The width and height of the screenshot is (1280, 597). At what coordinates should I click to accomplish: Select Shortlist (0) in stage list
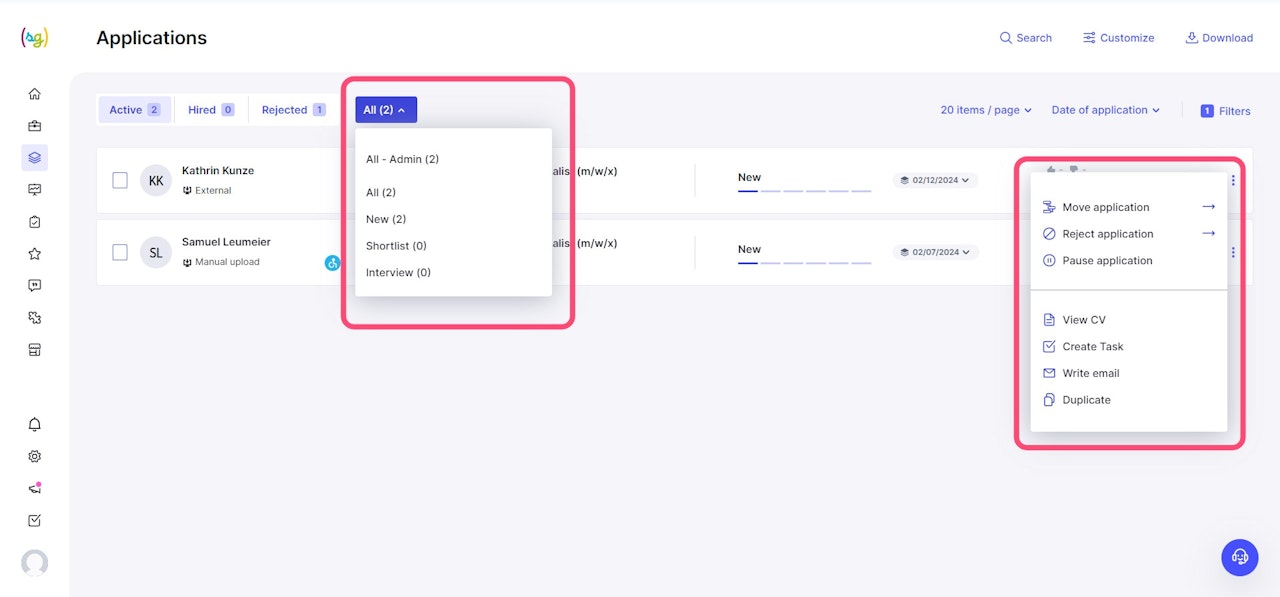[x=396, y=246]
